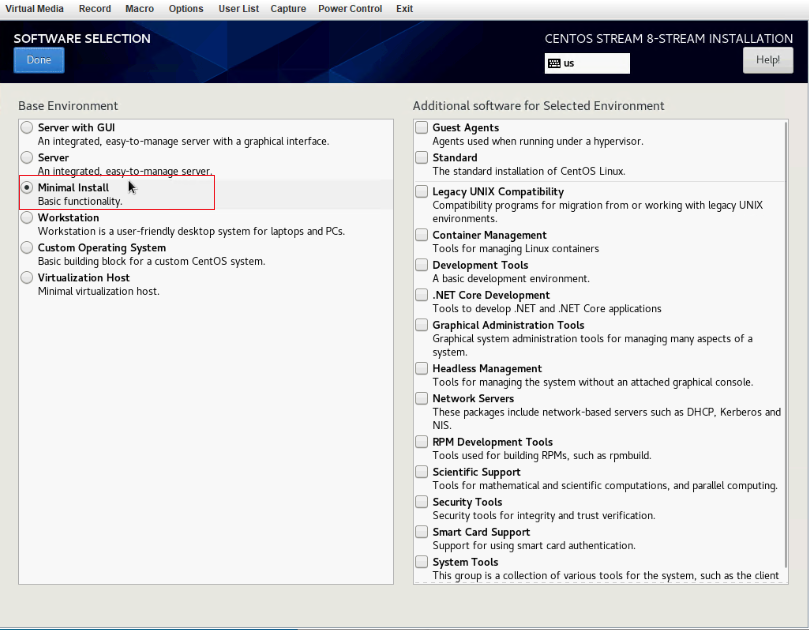
Task: Tick the Headless Management checkbox
Action: 422,368
